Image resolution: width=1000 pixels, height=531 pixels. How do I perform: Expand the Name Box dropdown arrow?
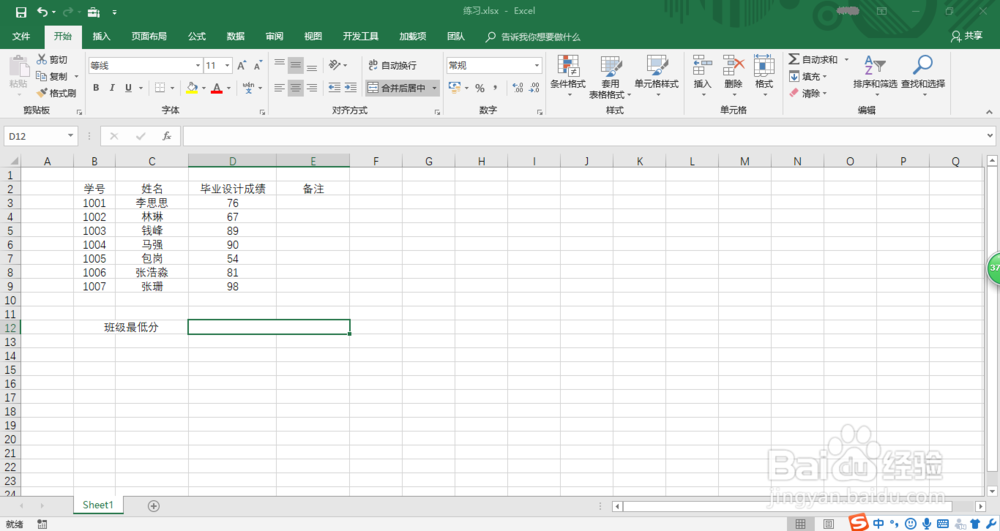[70, 136]
